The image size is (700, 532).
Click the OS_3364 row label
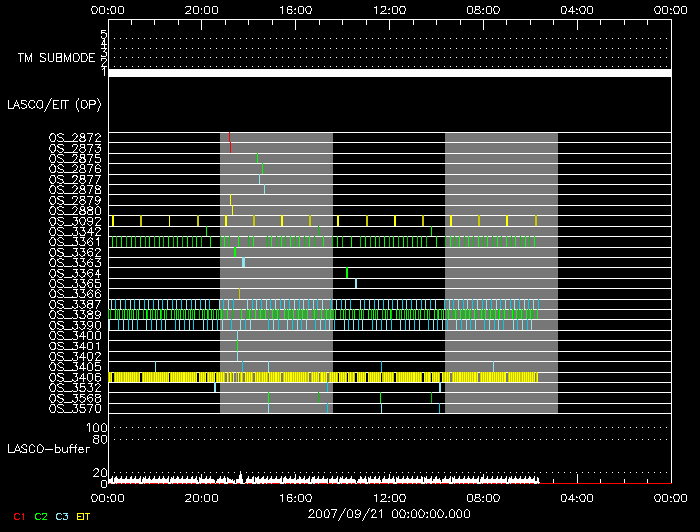pos(75,273)
